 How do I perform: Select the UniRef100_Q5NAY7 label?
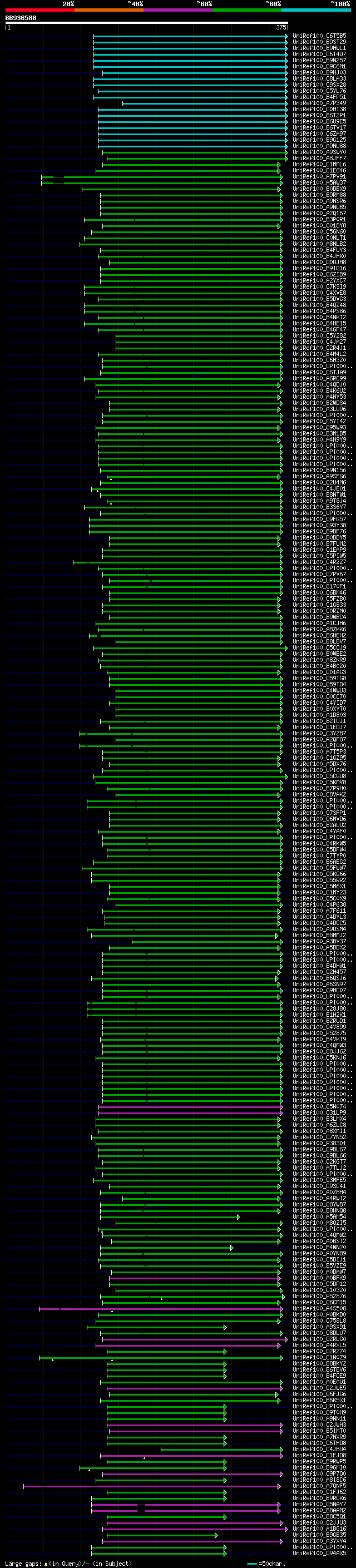(319, 1504)
